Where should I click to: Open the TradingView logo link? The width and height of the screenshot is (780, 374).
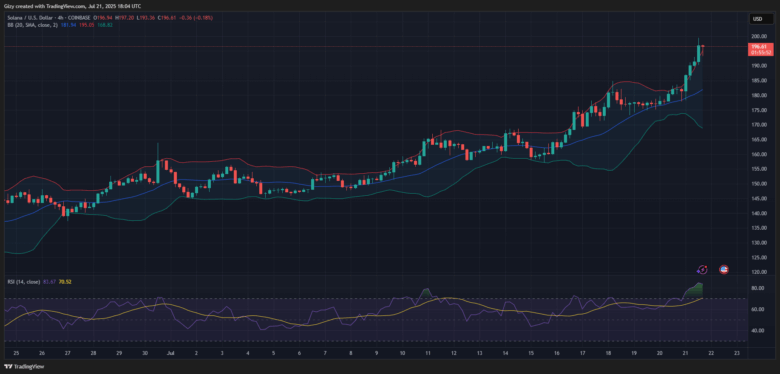click(x=24, y=367)
